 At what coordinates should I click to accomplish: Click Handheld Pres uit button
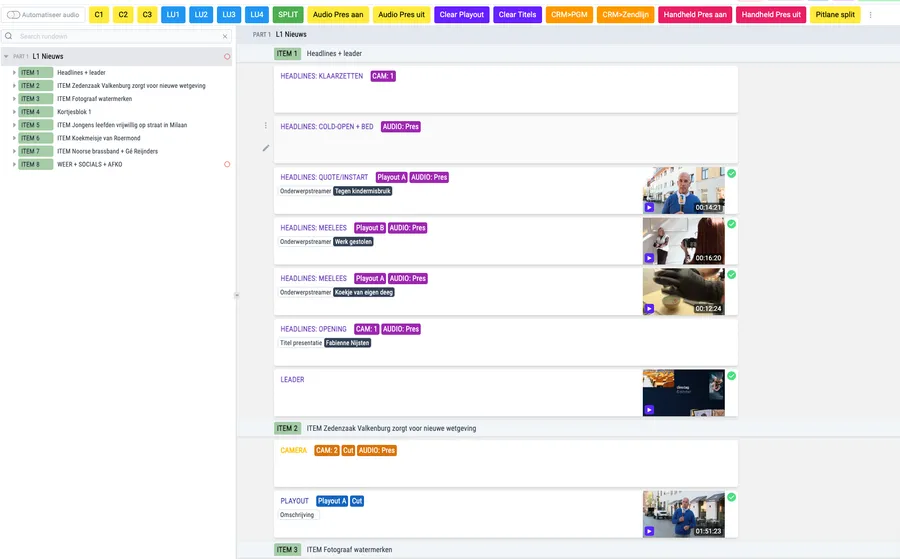click(771, 15)
